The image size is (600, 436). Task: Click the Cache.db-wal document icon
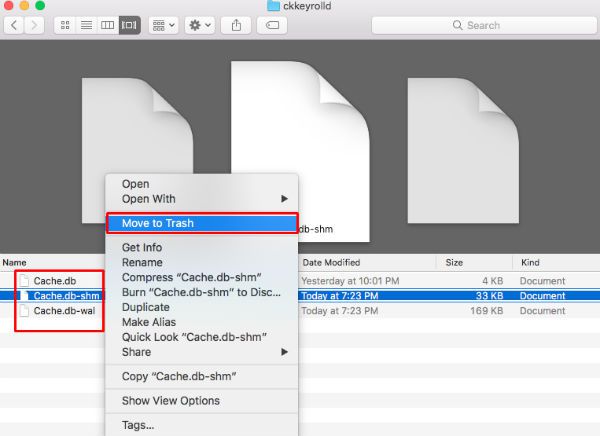[24, 310]
